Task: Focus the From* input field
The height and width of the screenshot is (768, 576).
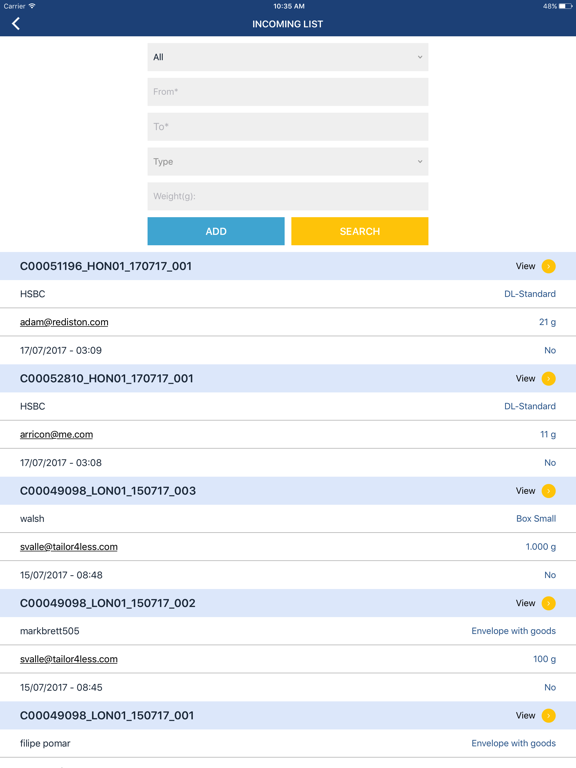Action: coord(288,92)
